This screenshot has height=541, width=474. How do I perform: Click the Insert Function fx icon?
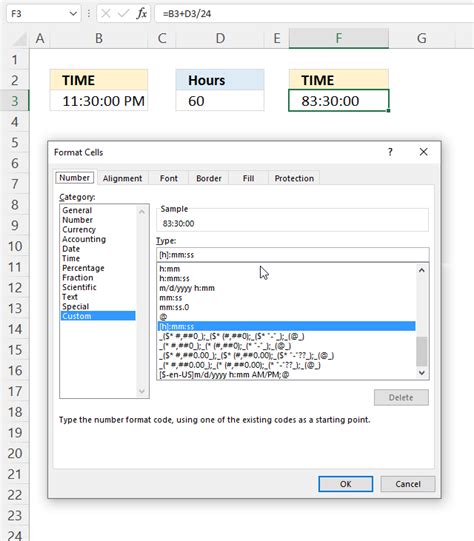141,14
